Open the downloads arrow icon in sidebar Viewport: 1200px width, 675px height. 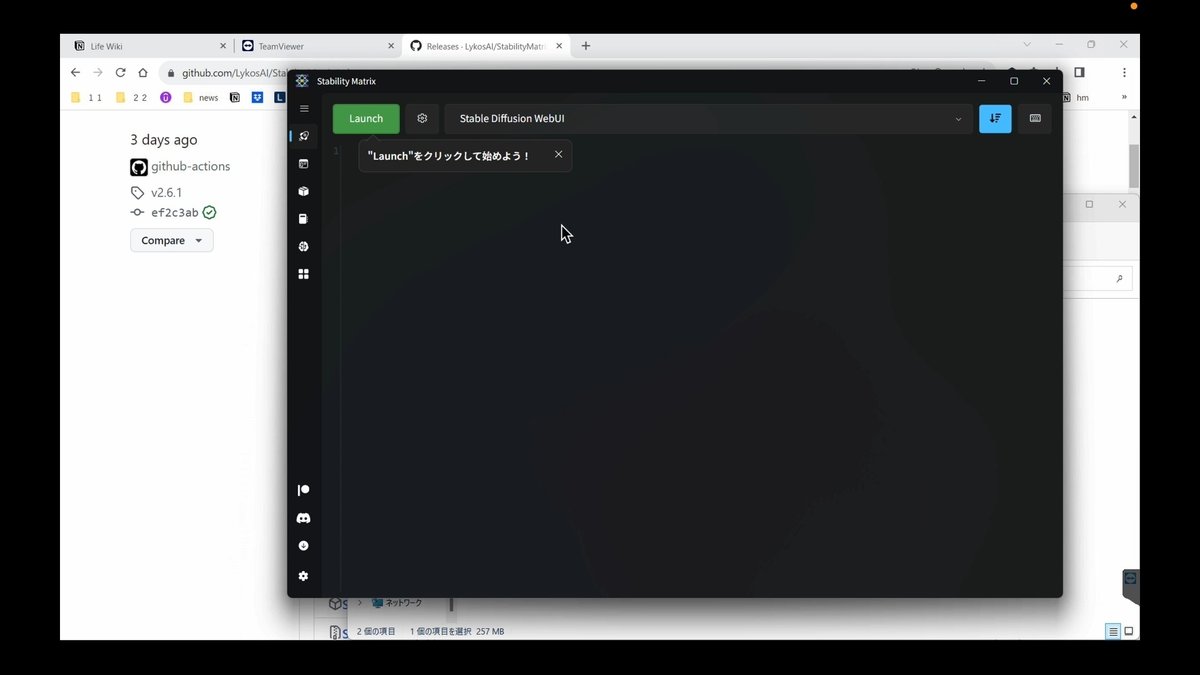(x=304, y=546)
